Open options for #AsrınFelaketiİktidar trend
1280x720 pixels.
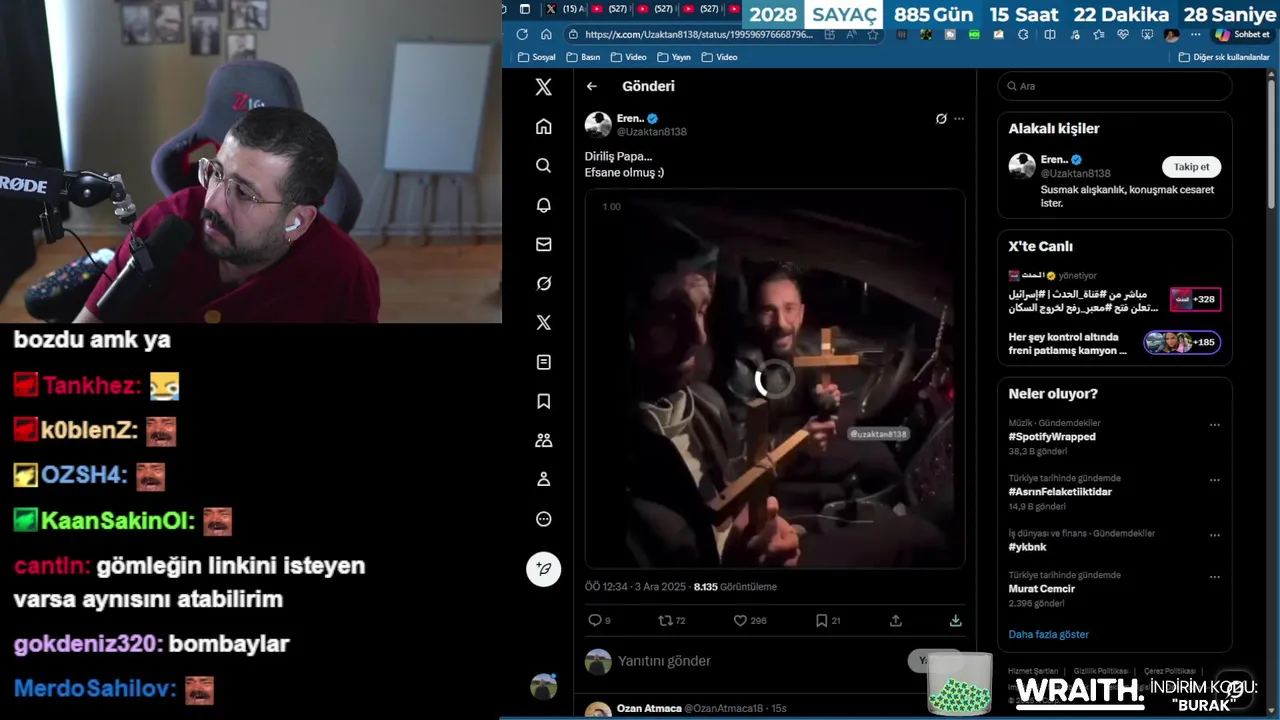(1214, 479)
